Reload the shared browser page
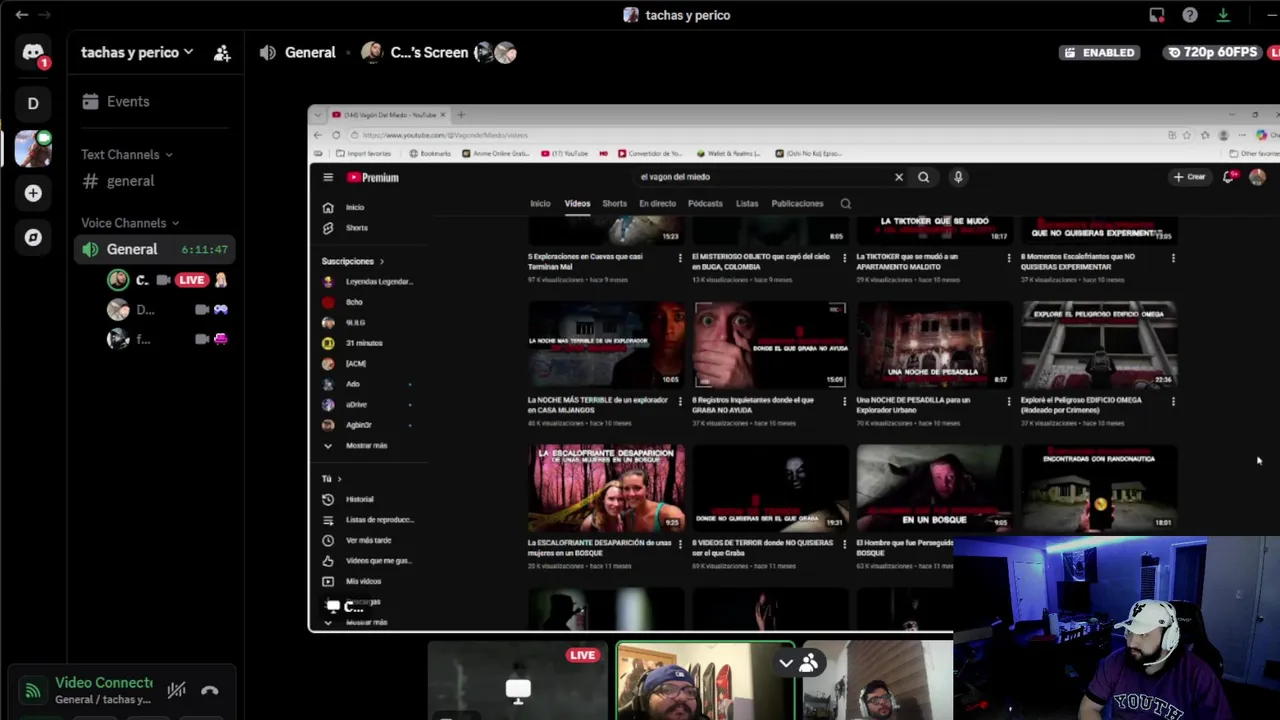The width and height of the screenshot is (1280, 720). click(x=336, y=135)
